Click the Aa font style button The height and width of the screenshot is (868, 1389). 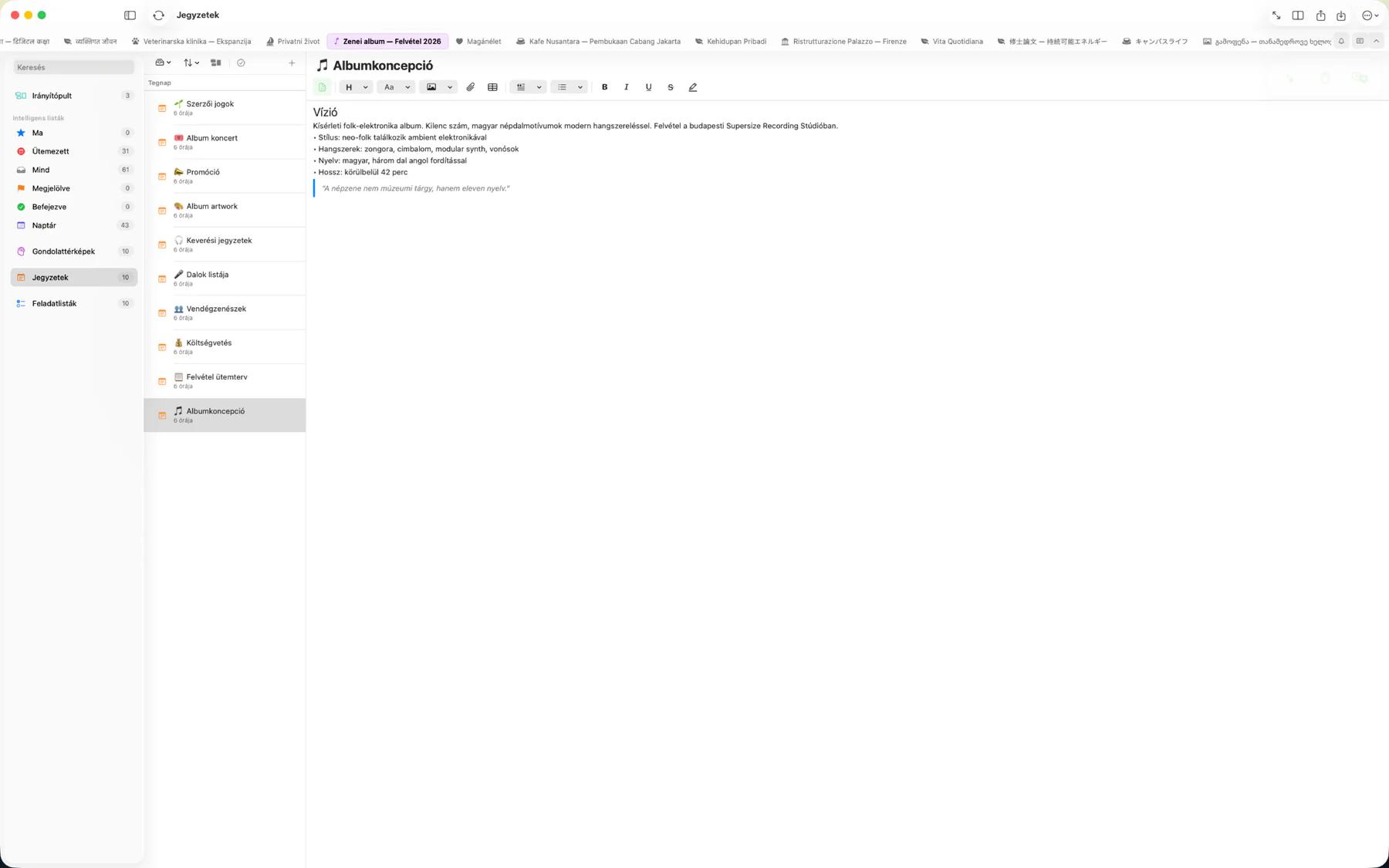point(389,87)
